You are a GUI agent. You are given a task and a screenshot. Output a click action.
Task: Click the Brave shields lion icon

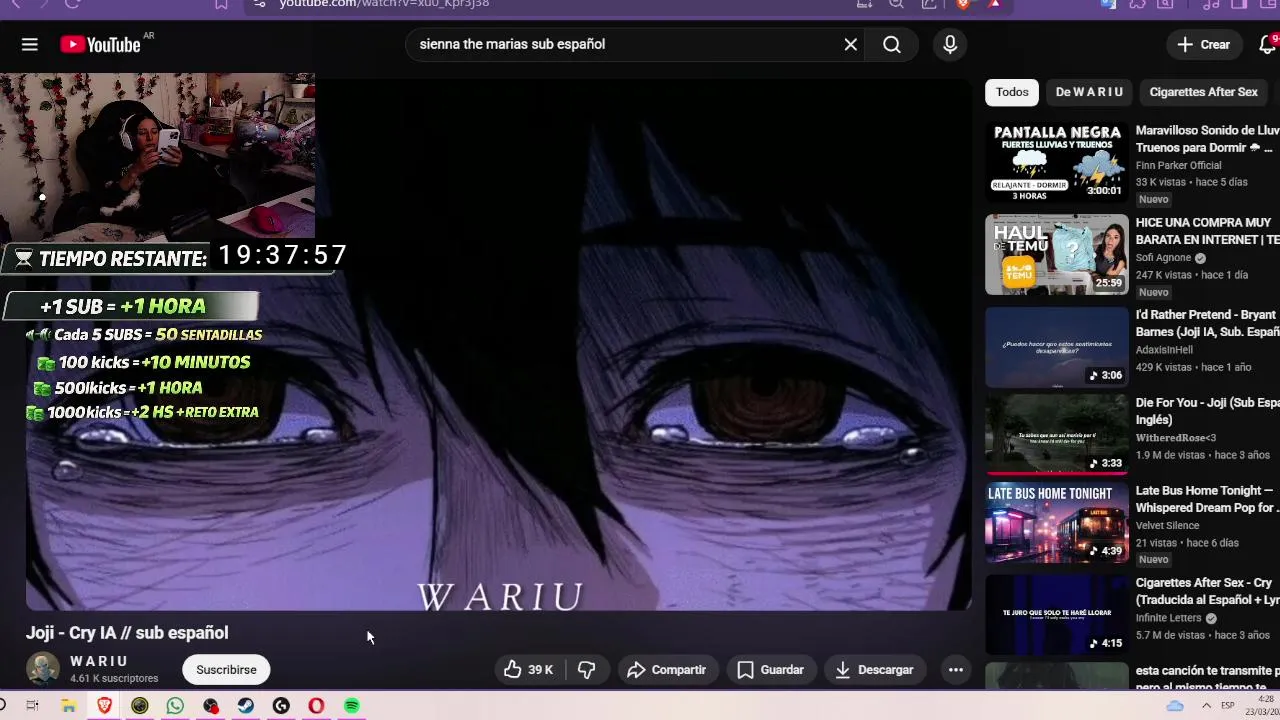(964, 4)
